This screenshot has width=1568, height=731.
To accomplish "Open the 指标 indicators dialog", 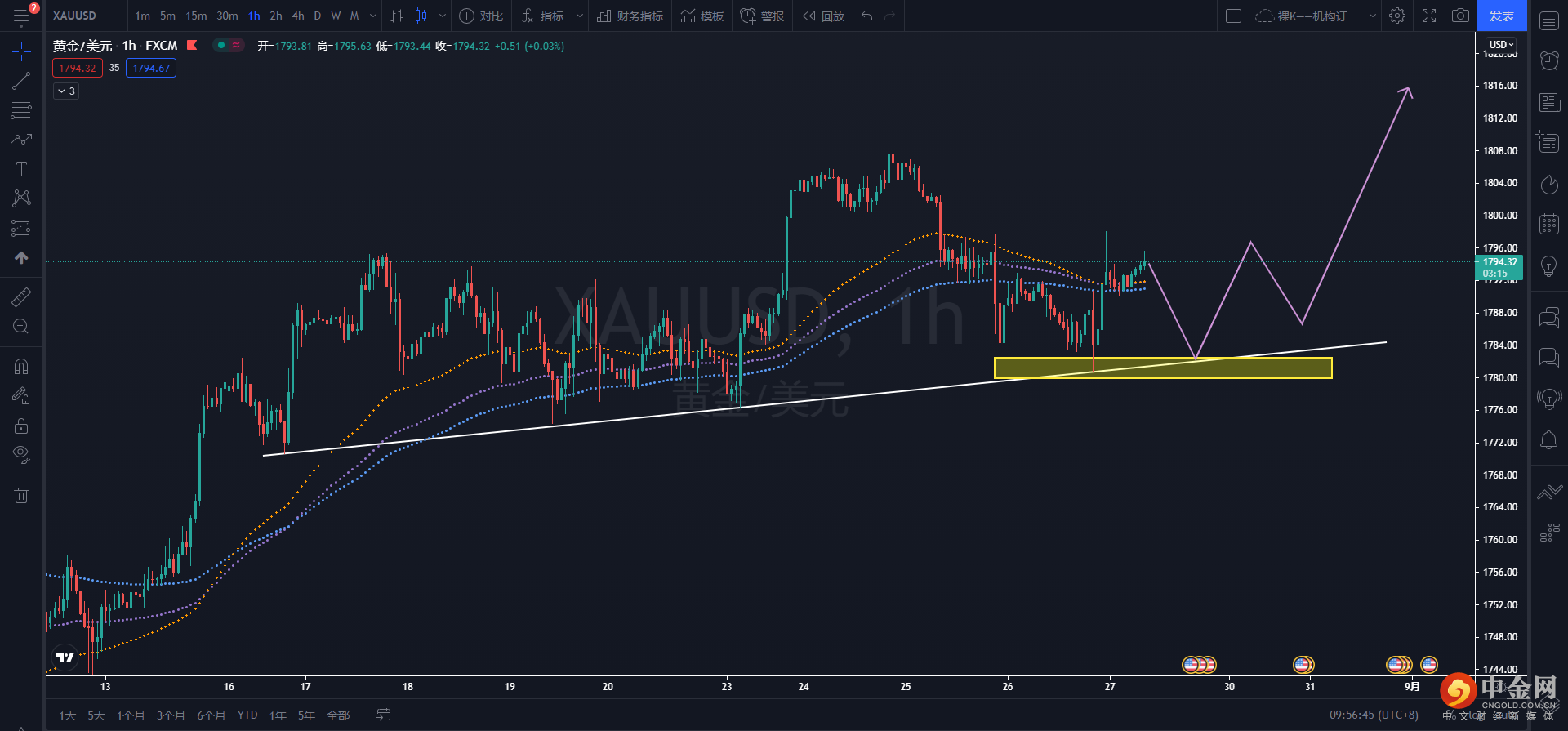I will pyautogui.click(x=543, y=16).
